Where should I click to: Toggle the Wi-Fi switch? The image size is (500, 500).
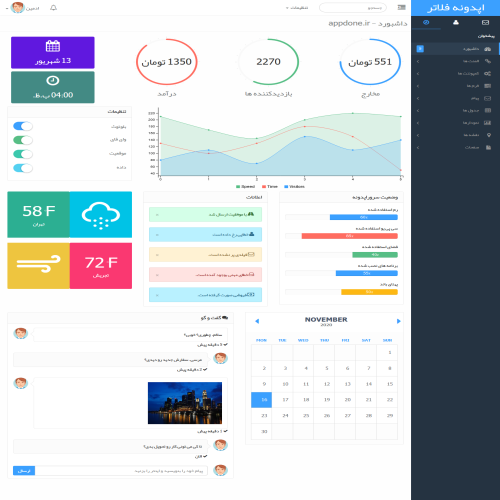(23, 140)
